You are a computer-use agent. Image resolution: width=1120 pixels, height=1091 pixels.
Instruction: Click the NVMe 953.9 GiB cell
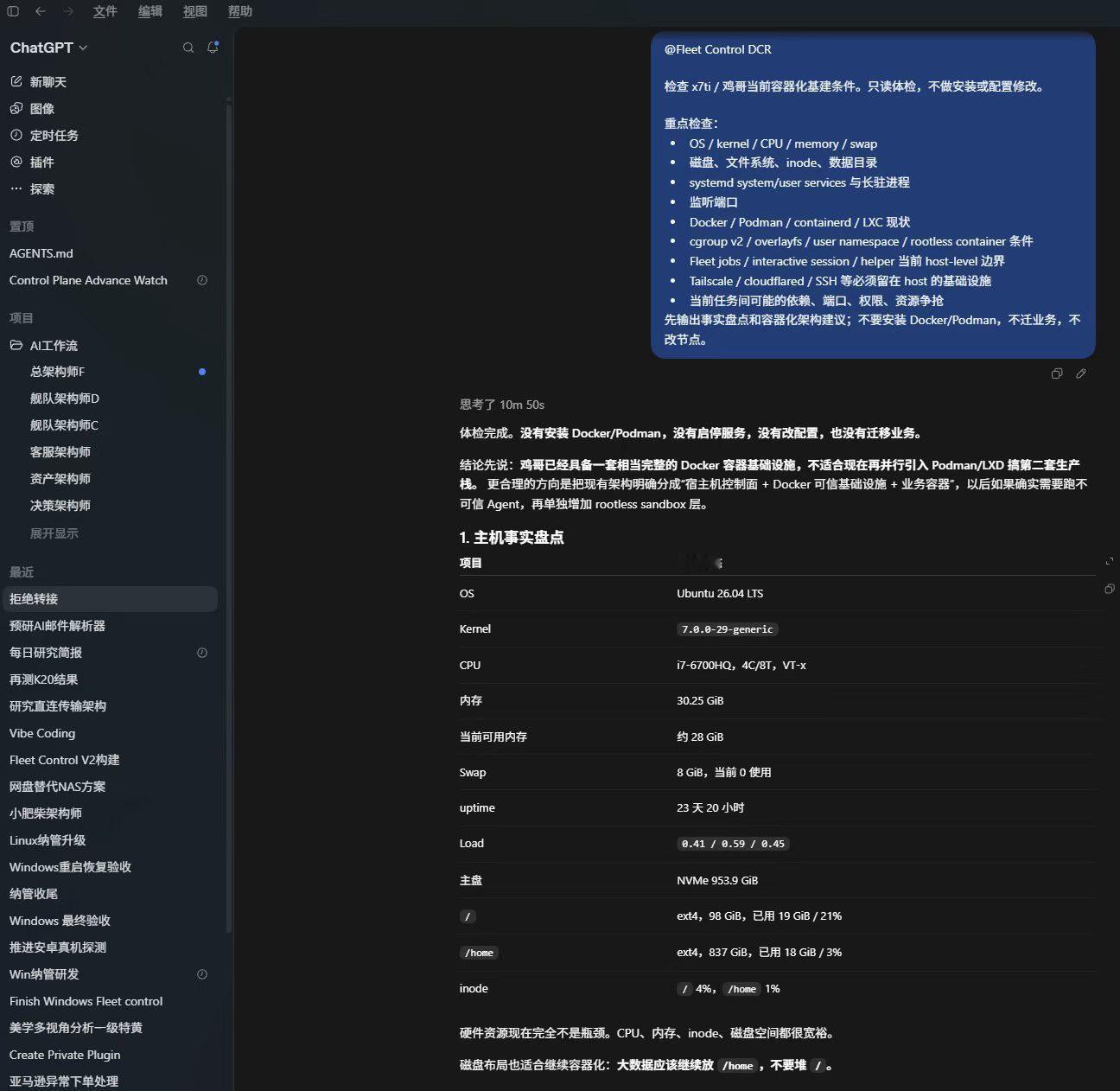[x=717, y=881]
